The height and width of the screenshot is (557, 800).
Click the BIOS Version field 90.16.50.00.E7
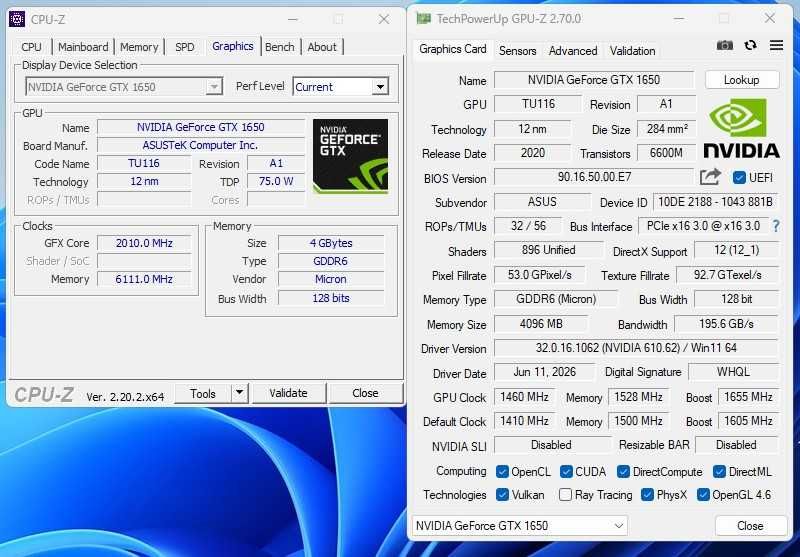(x=594, y=178)
